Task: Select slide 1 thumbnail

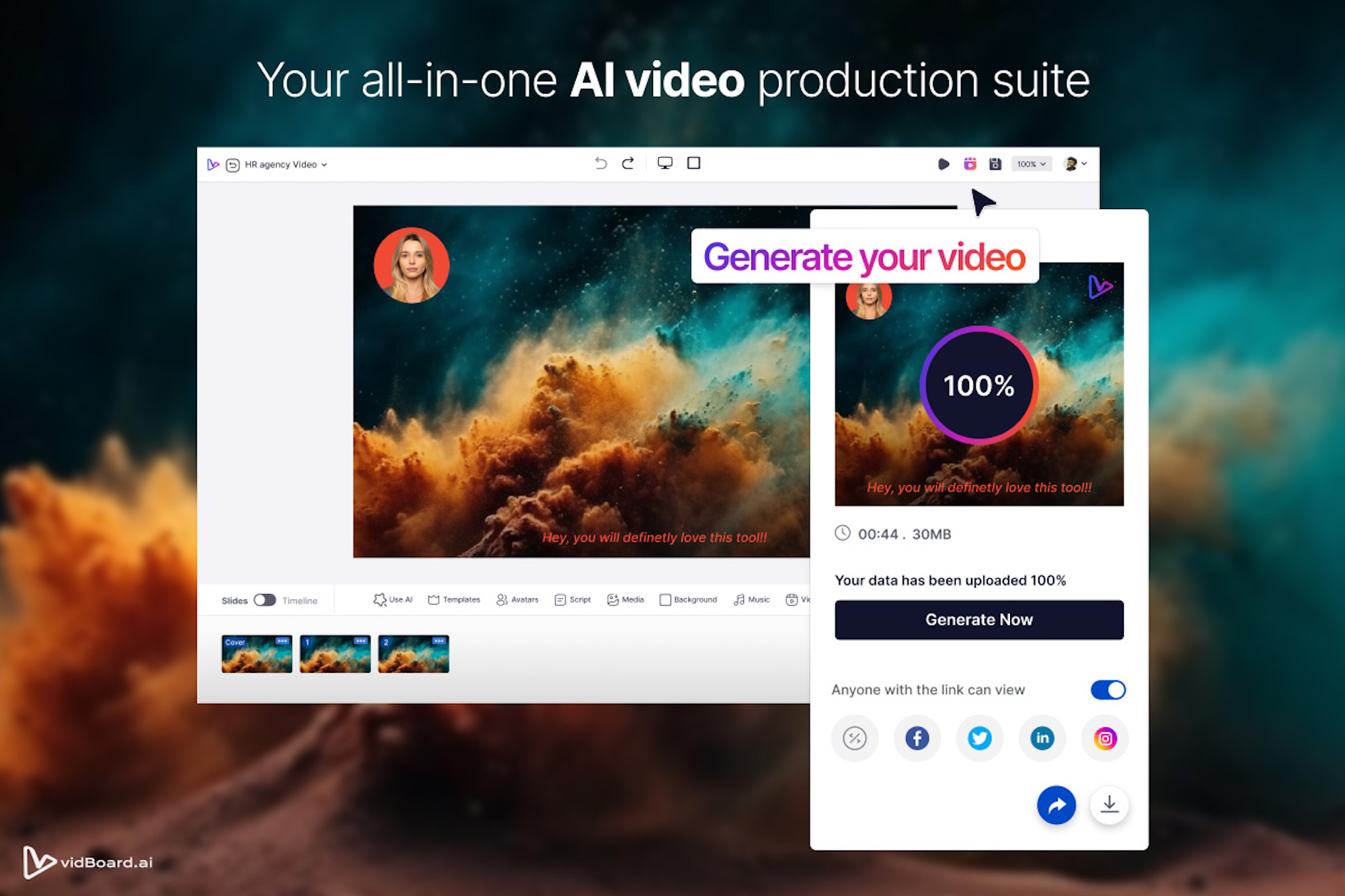Action: [x=335, y=654]
